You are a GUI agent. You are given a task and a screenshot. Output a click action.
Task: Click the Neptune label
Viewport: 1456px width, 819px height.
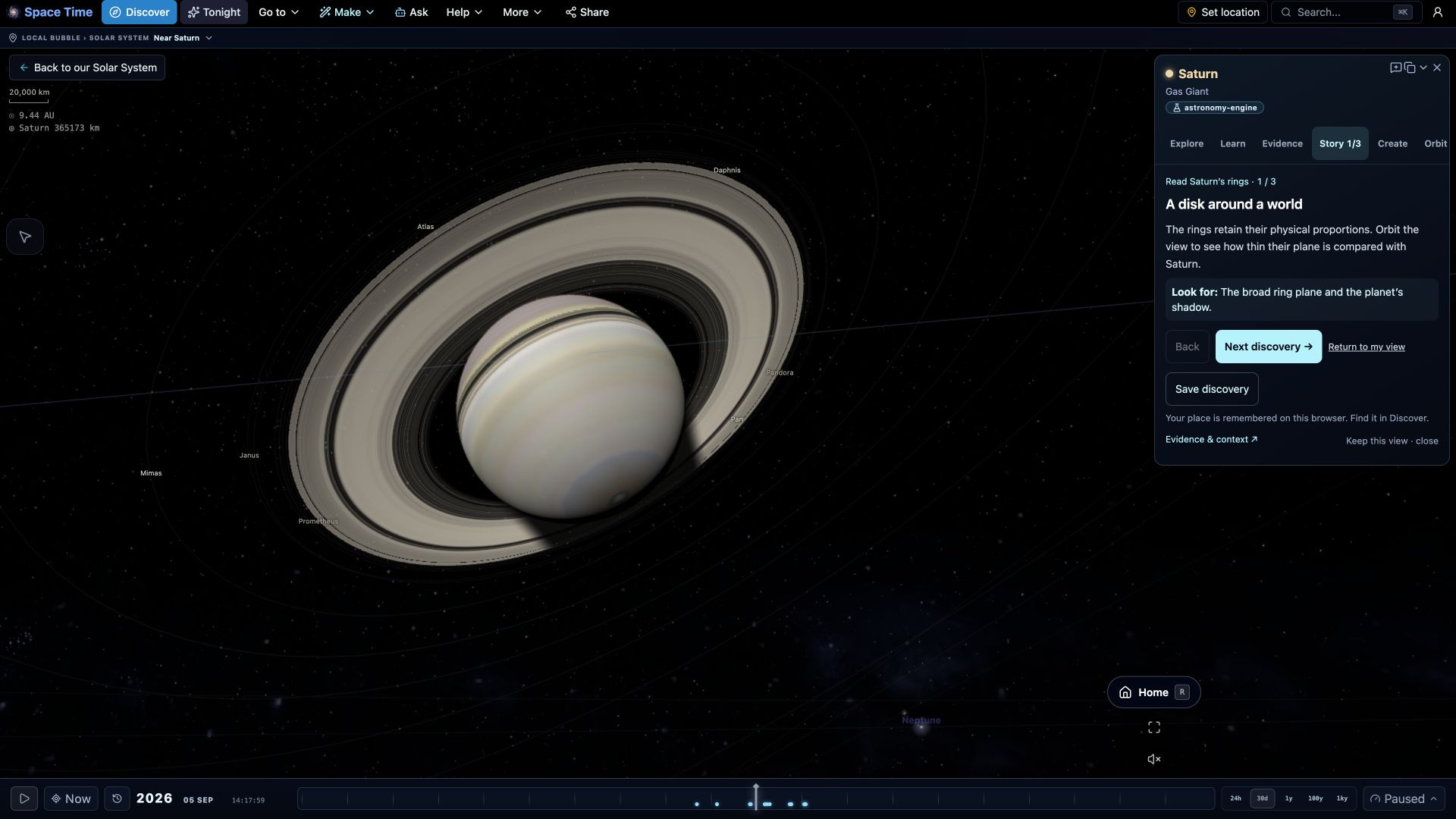(921, 720)
